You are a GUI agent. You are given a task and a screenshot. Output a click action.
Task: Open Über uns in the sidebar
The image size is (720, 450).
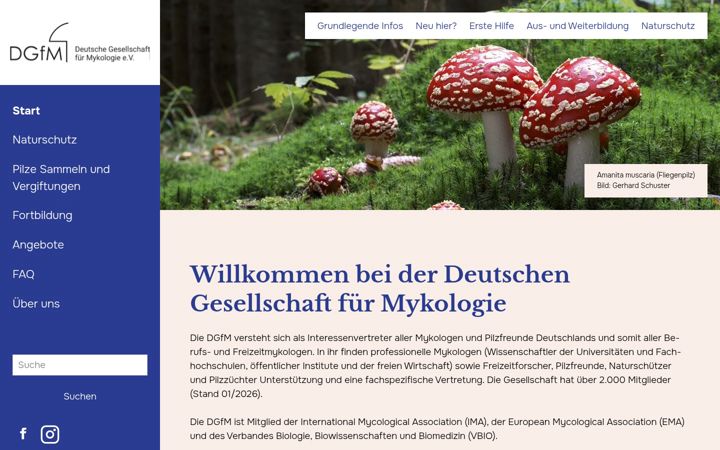pos(36,304)
